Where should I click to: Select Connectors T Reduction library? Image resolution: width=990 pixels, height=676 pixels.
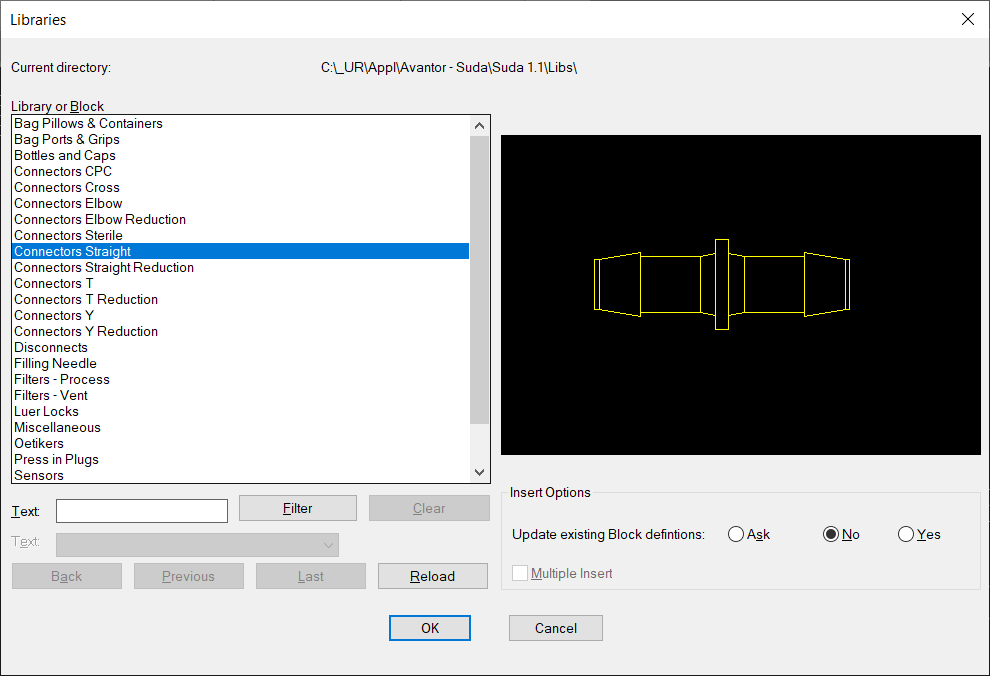coord(241,299)
